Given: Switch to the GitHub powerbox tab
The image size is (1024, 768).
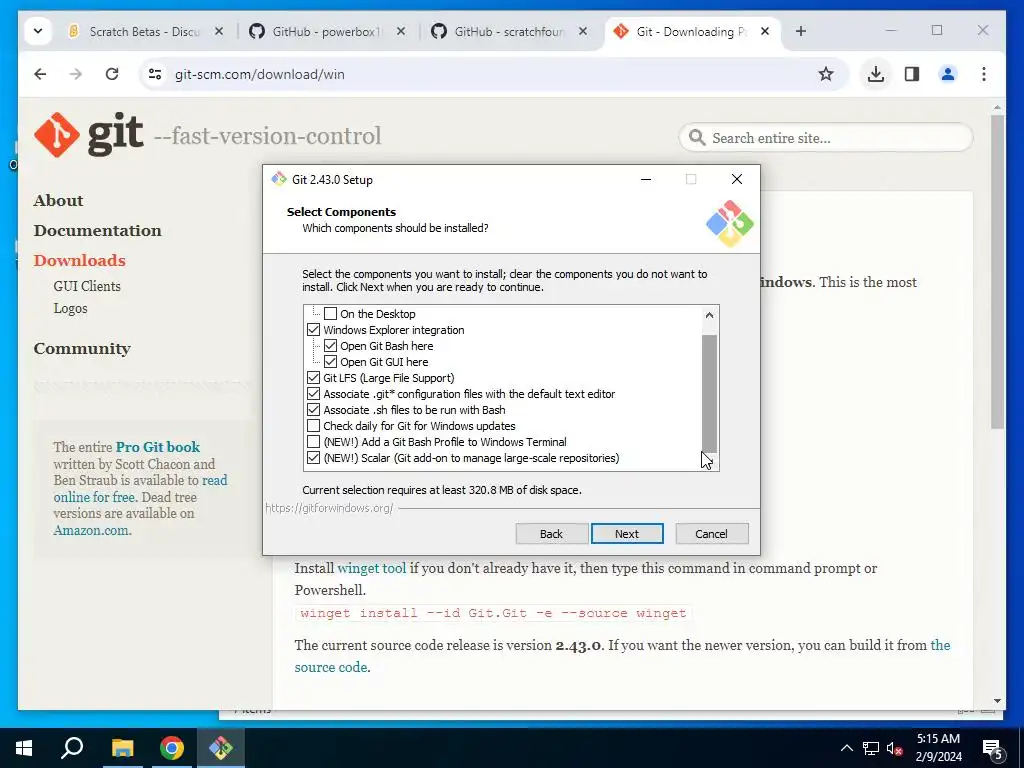Looking at the screenshot, I should coord(327,31).
